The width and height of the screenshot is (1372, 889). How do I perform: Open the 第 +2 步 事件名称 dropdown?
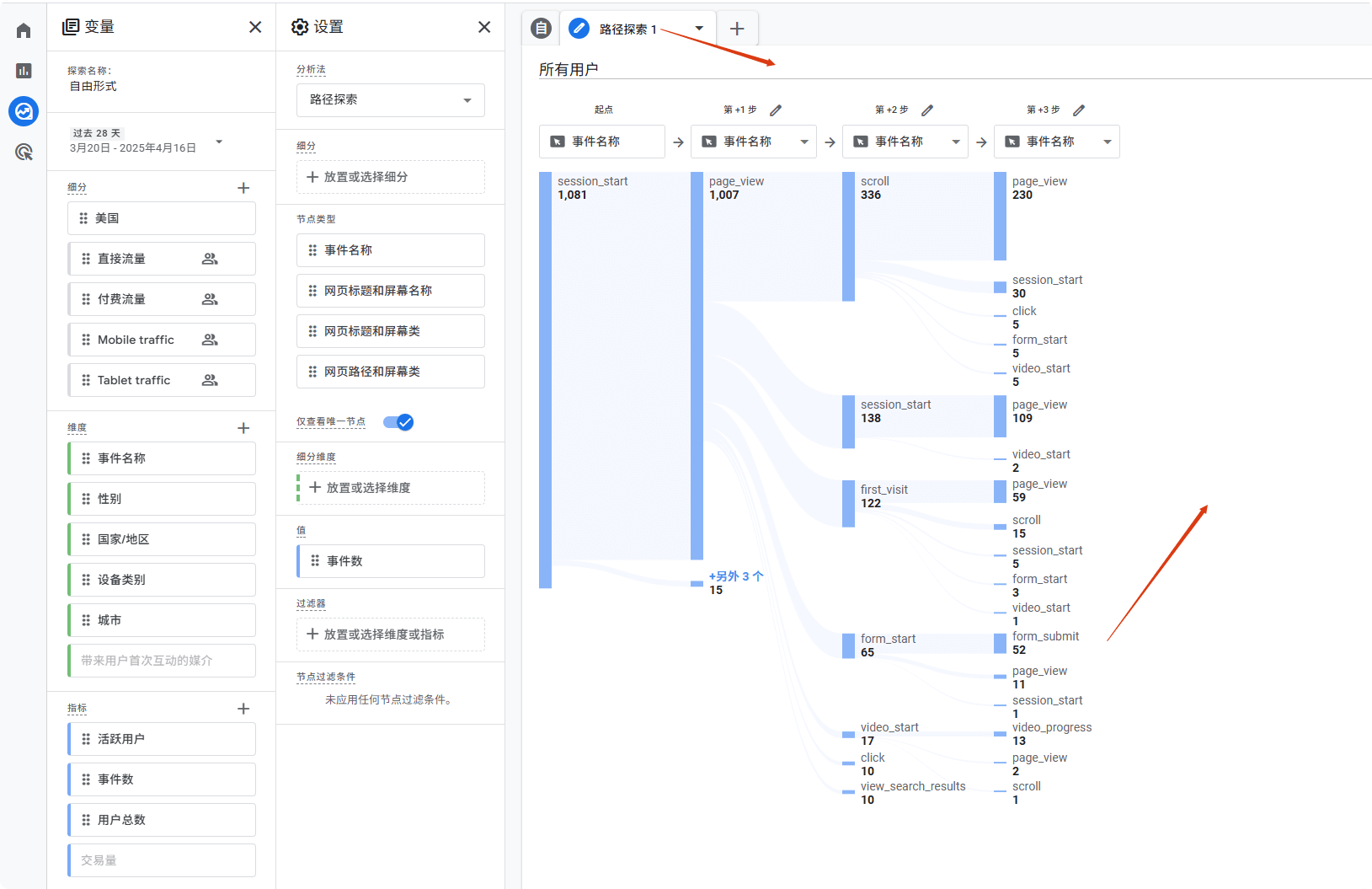tap(956, 142)
